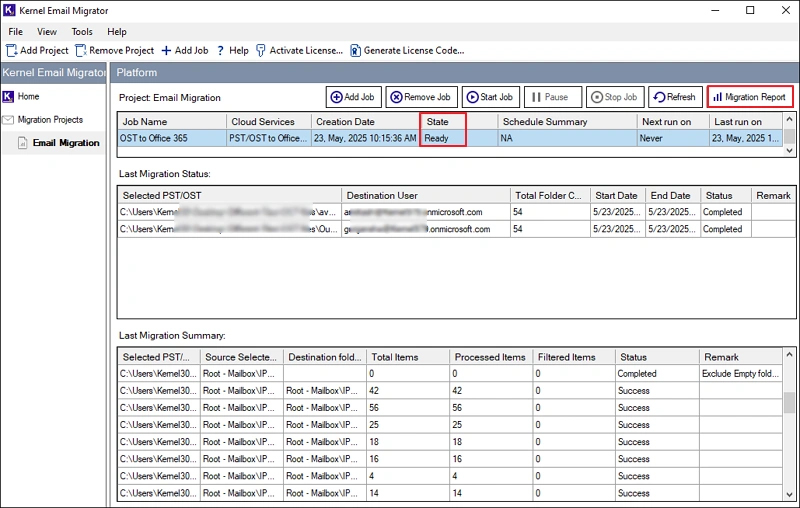Click the Creation Date column header
Screen dimensions: 800x508
click(x=365, y=122)
